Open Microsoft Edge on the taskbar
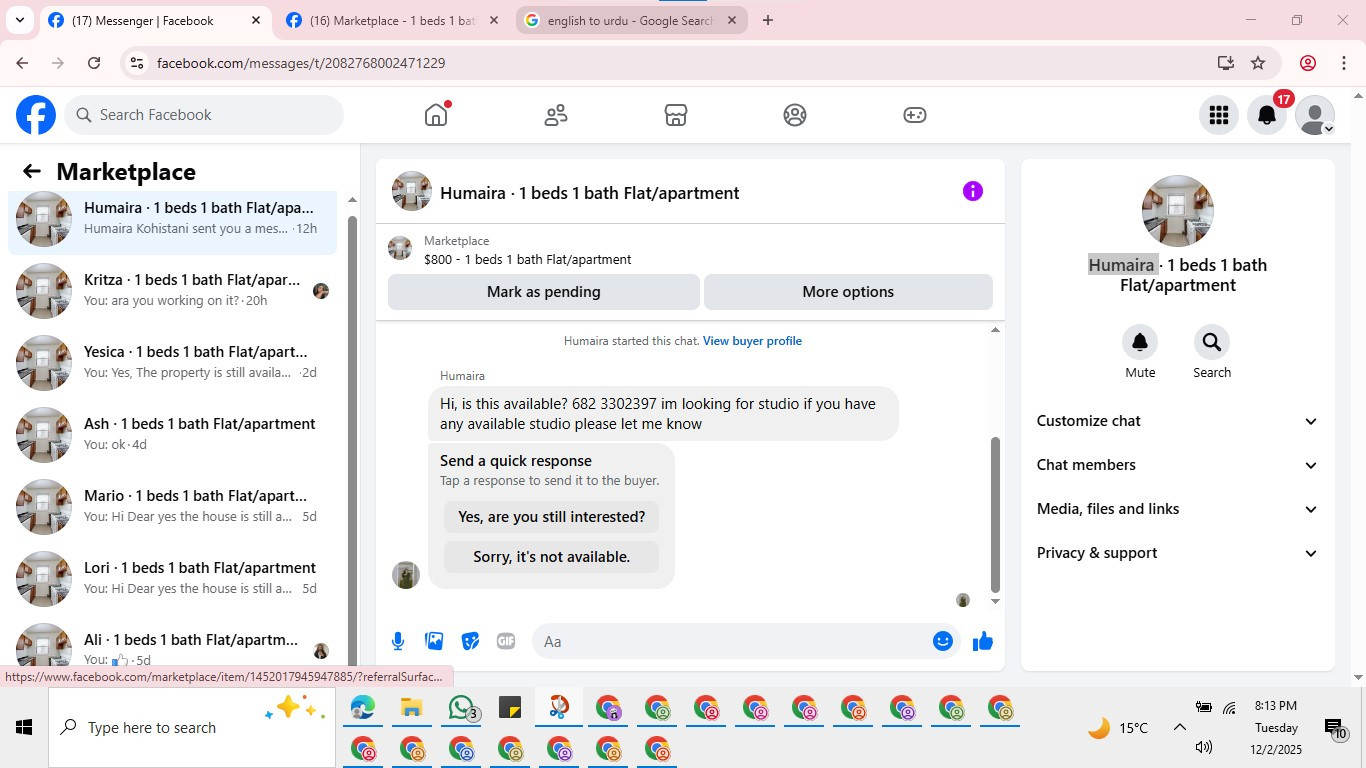Image resolution: width=1366 pixels, height=768 pixels. [362, 708]
